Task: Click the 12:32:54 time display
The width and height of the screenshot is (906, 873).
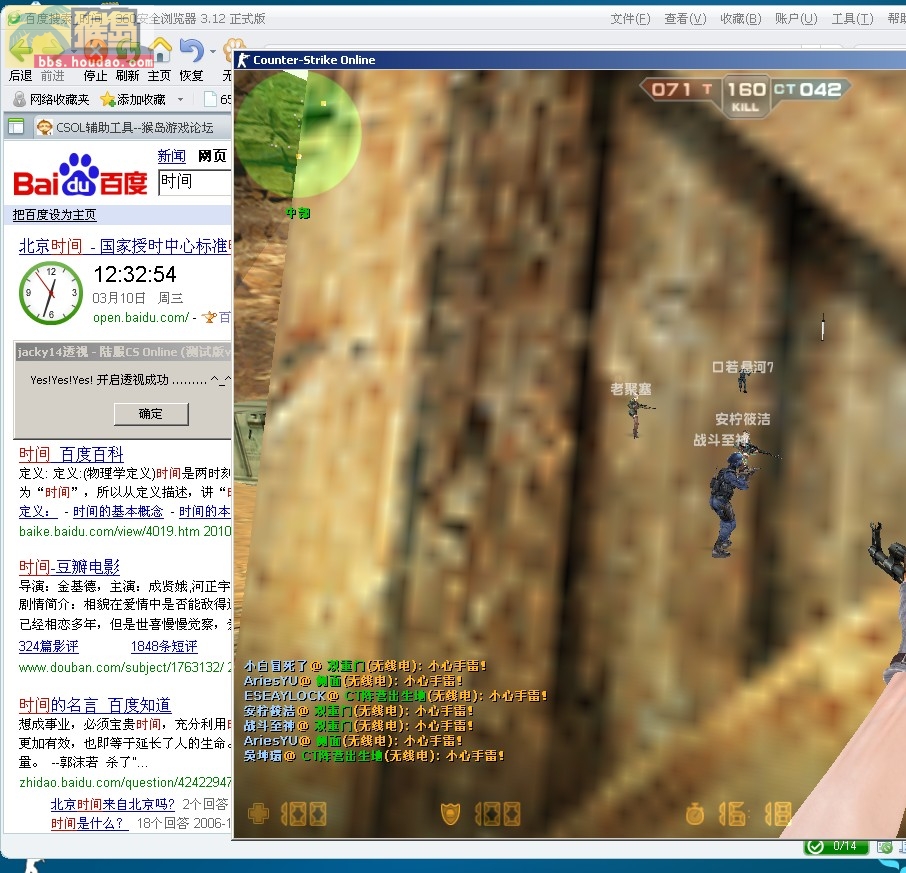Action: point(135,274)
